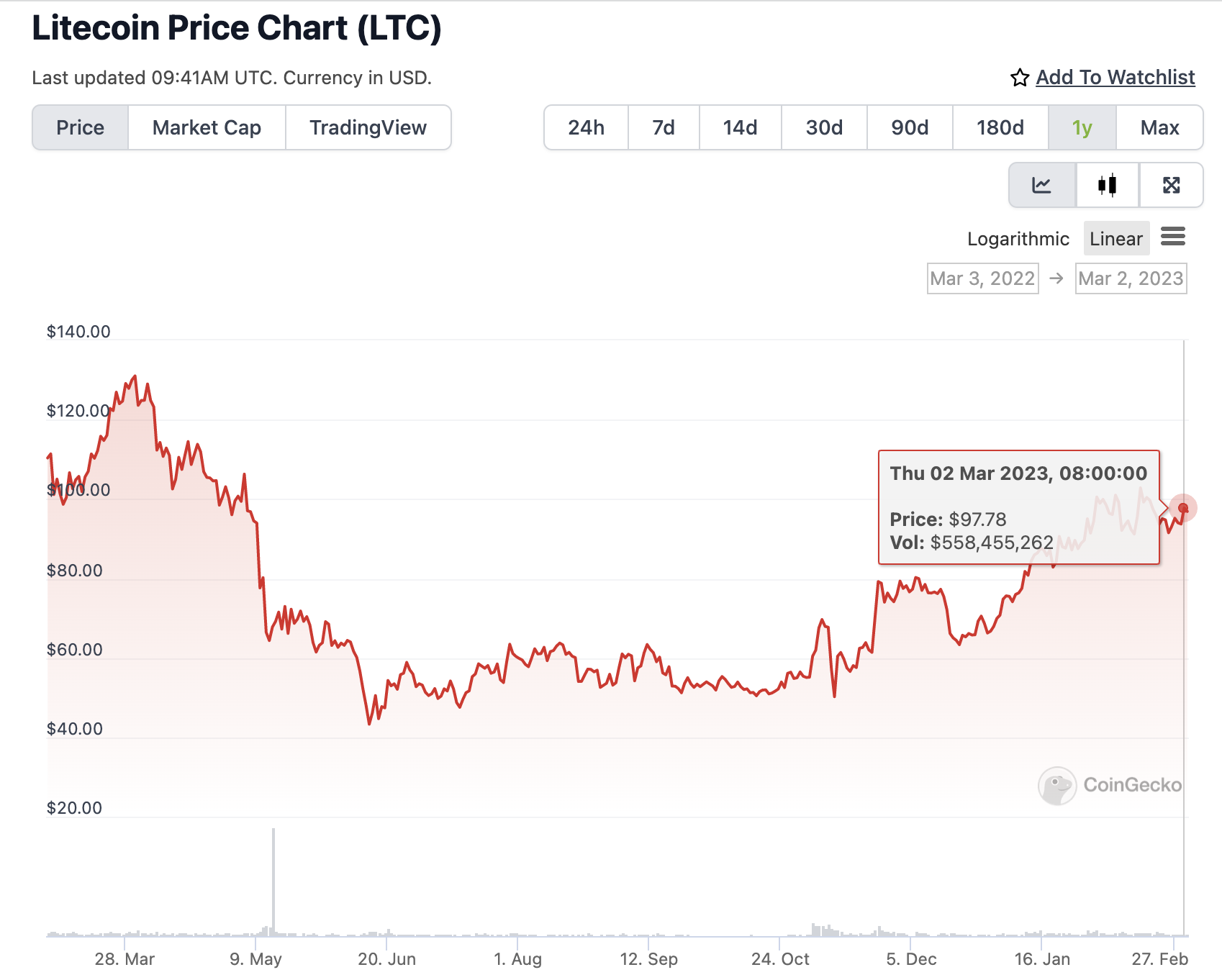Select the Max timeframe

point(1159,127)
